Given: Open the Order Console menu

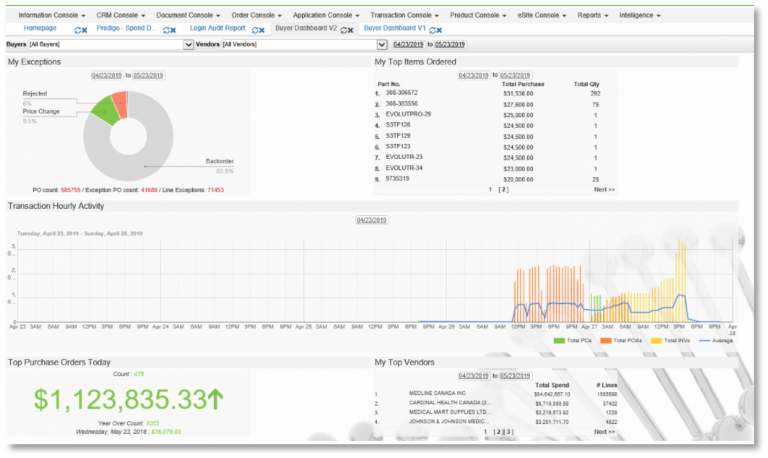Looking at the screenshot, I should [x=256, y=15].
